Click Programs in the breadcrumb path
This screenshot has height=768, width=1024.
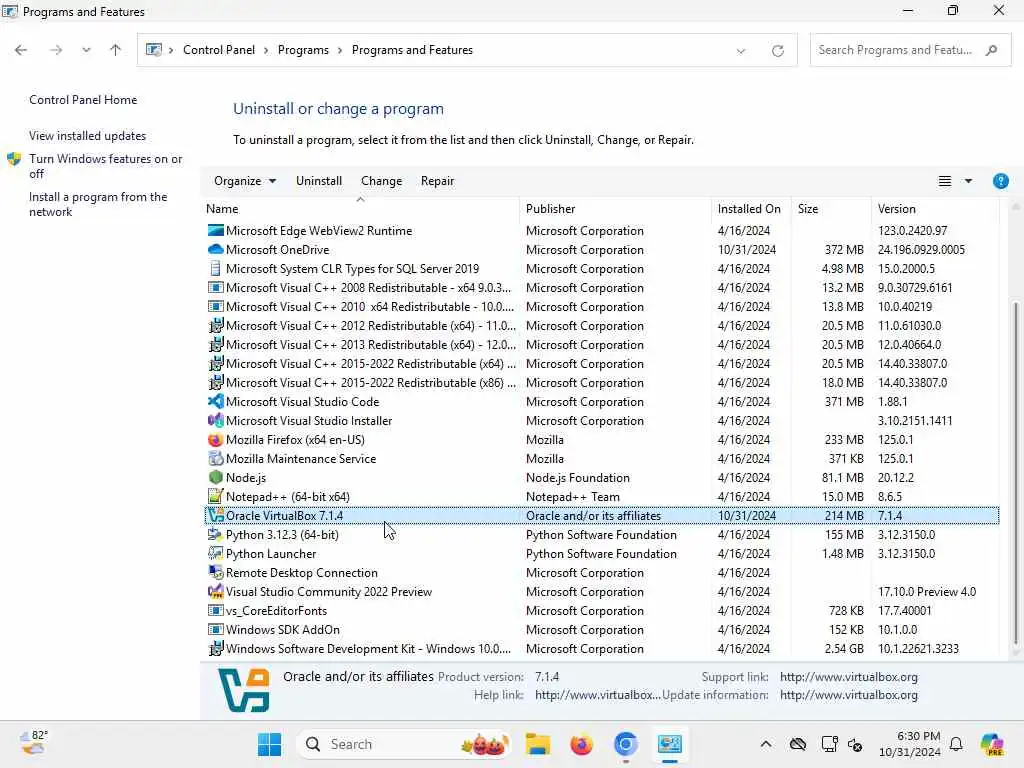click(x=303, y=50)
